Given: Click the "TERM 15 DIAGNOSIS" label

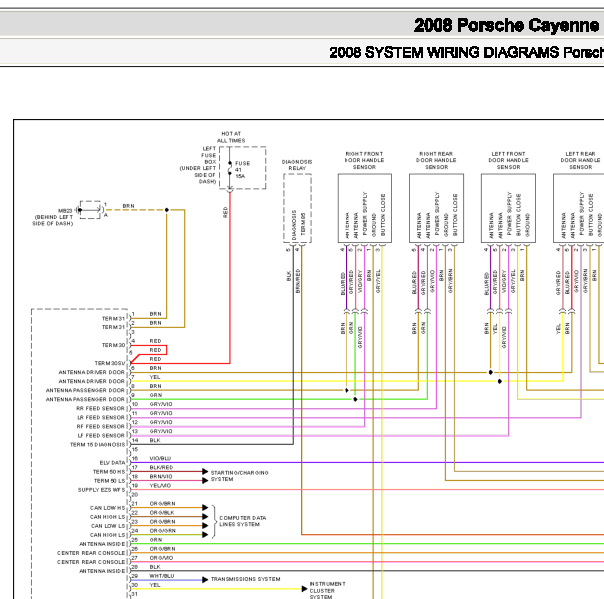Looking at the screenshot, I should (97, 445).
